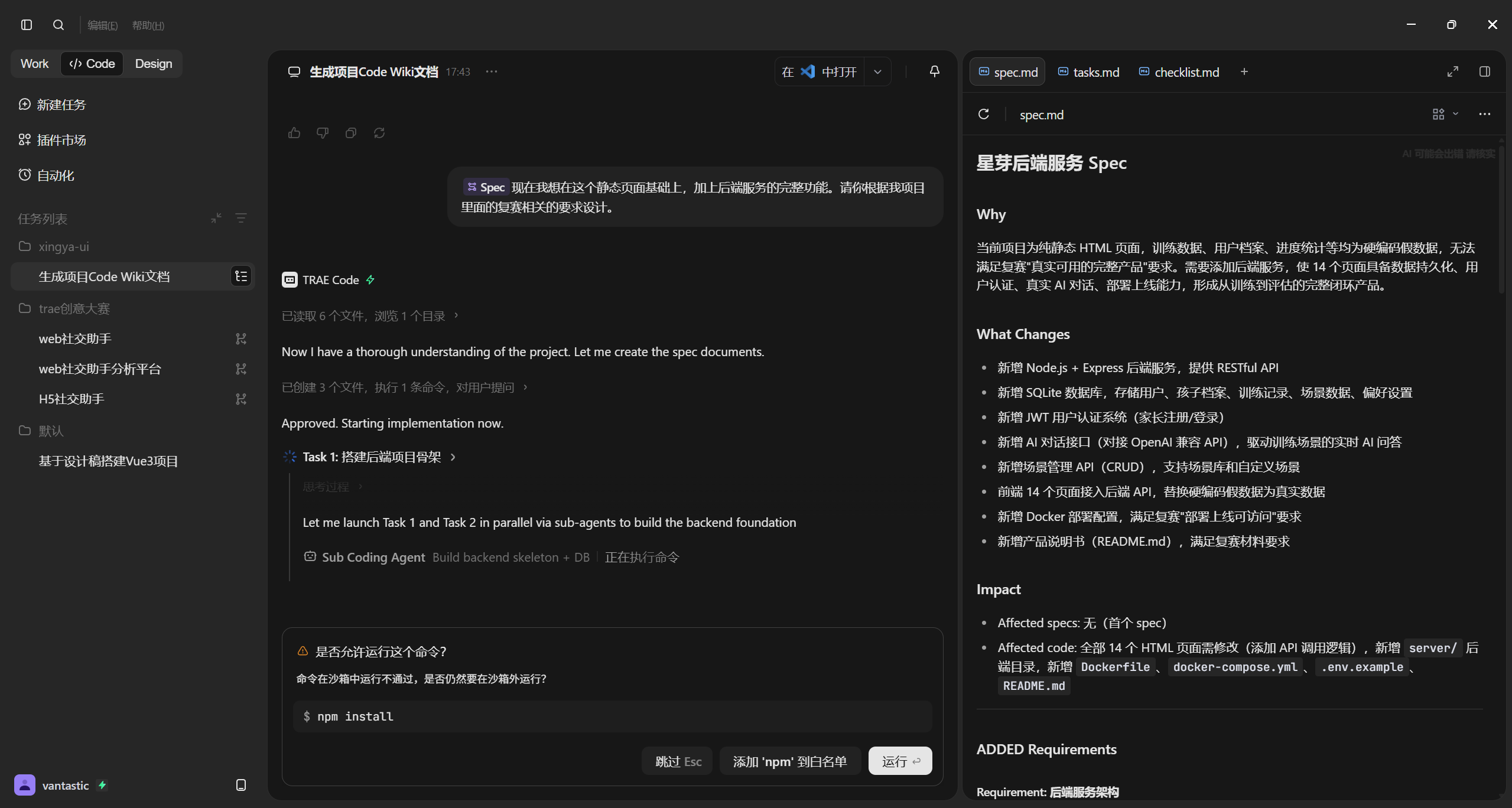Image resolution: width=1512 pixels, height=808 pixels.
Task: Open the 帮助(H) menu
Action: coord(148,25)
